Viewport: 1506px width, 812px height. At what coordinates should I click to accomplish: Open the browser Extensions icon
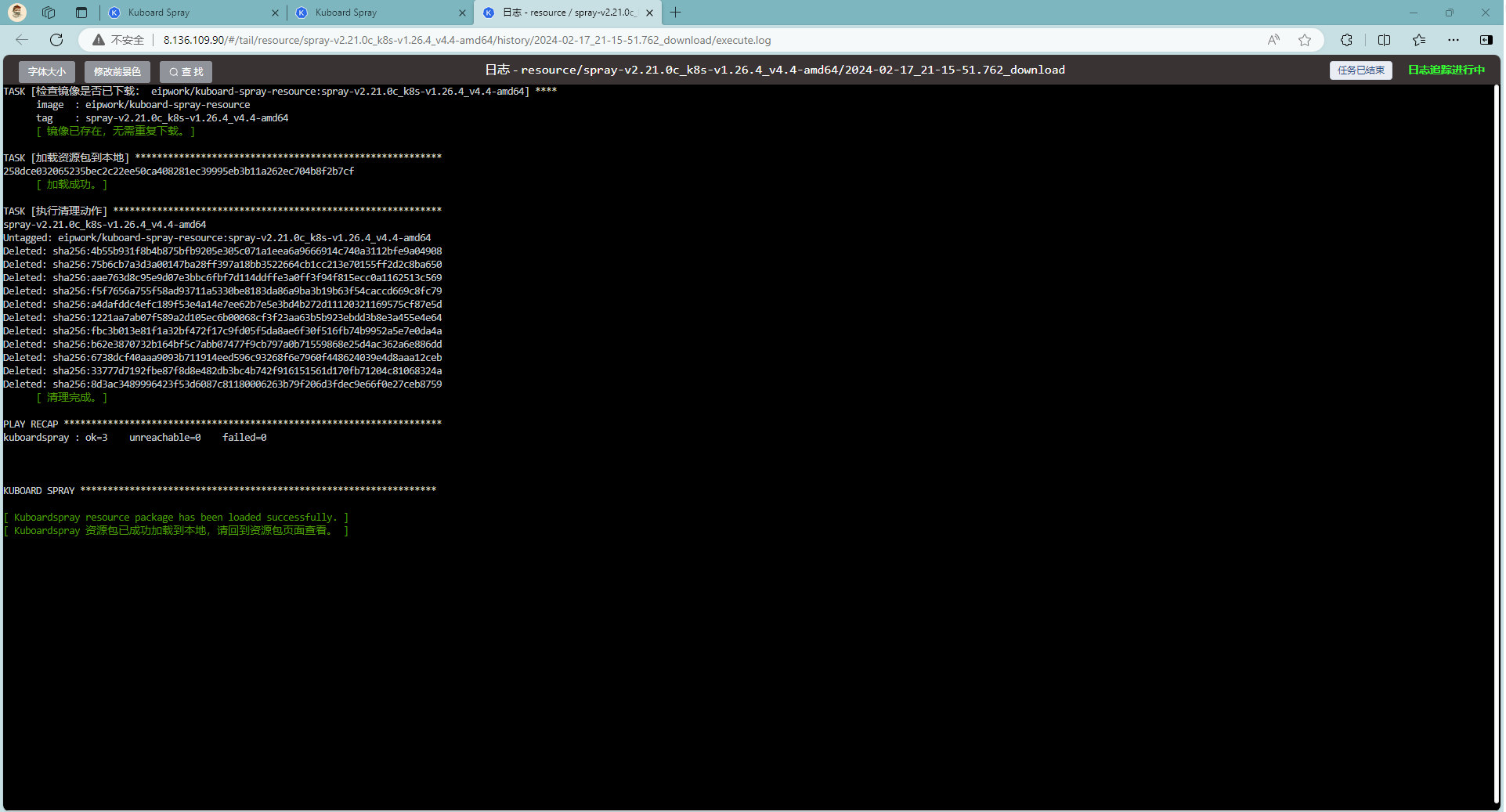coord(1346,40)
